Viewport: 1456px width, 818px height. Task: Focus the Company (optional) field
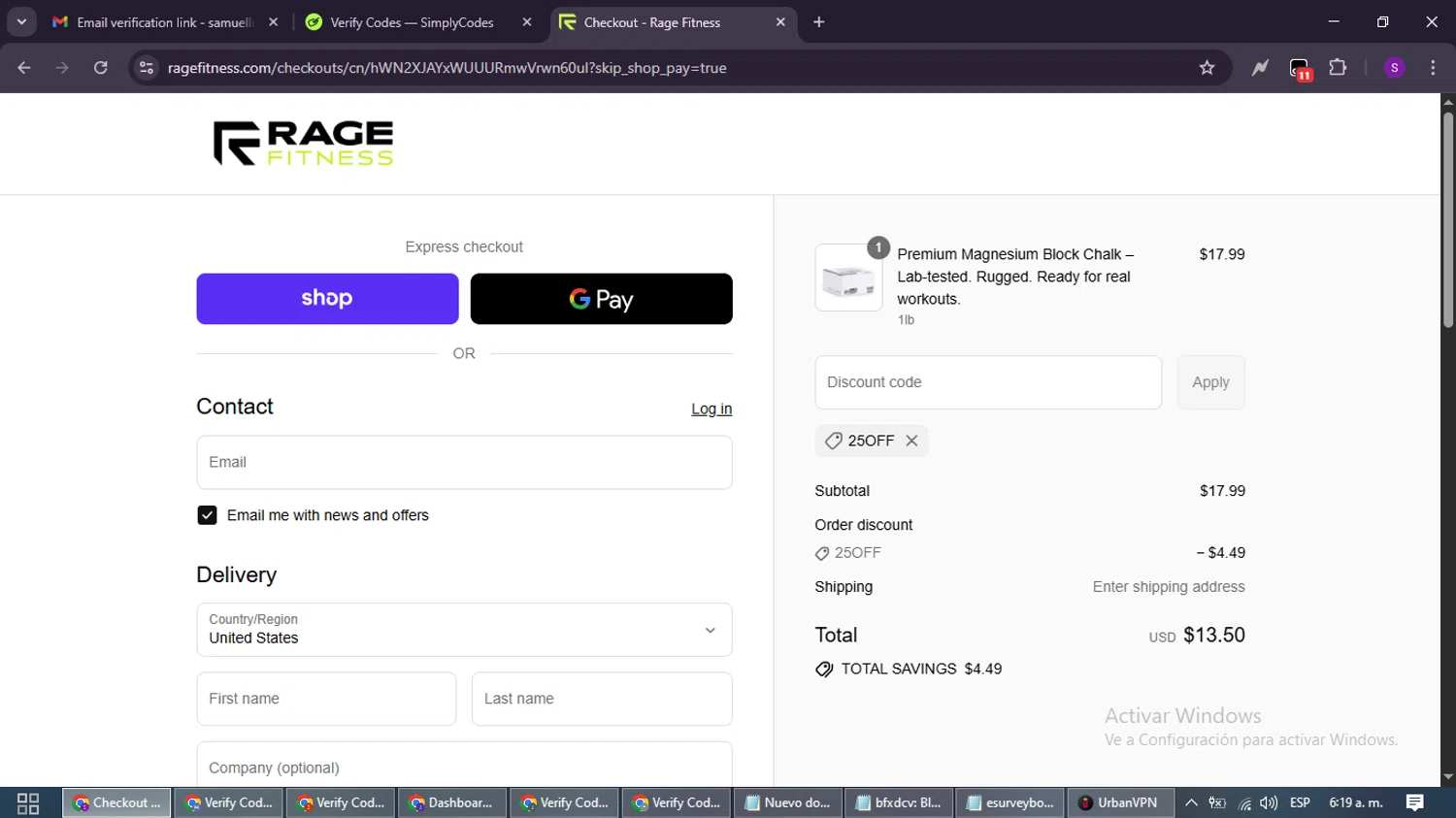click(464, 767)
